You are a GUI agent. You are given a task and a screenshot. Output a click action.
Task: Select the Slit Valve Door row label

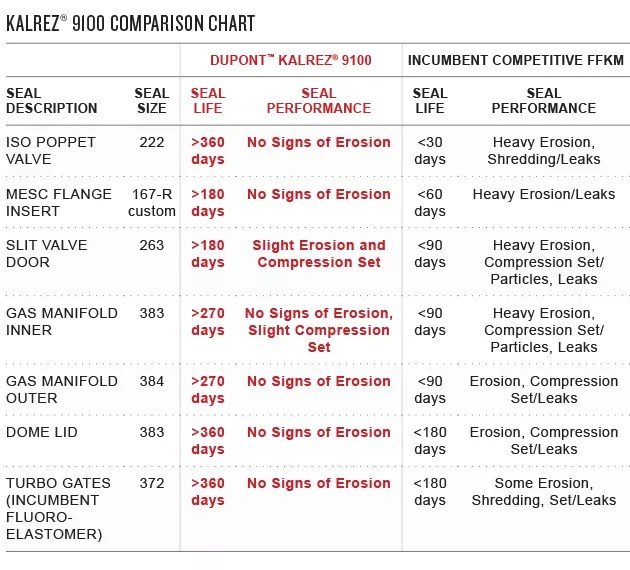[x=46, y=253]
